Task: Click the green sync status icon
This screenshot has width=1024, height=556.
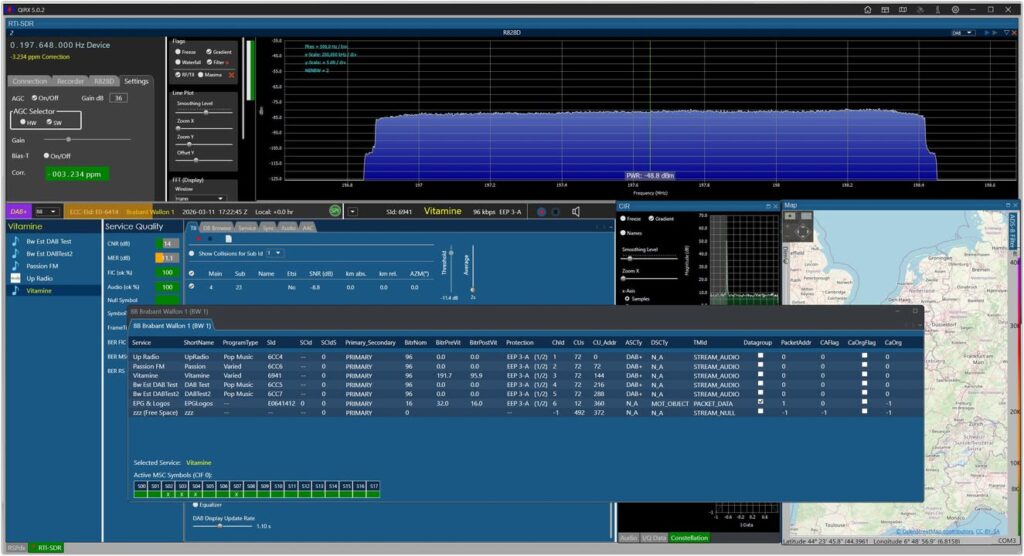Action: tap(335, 211)
